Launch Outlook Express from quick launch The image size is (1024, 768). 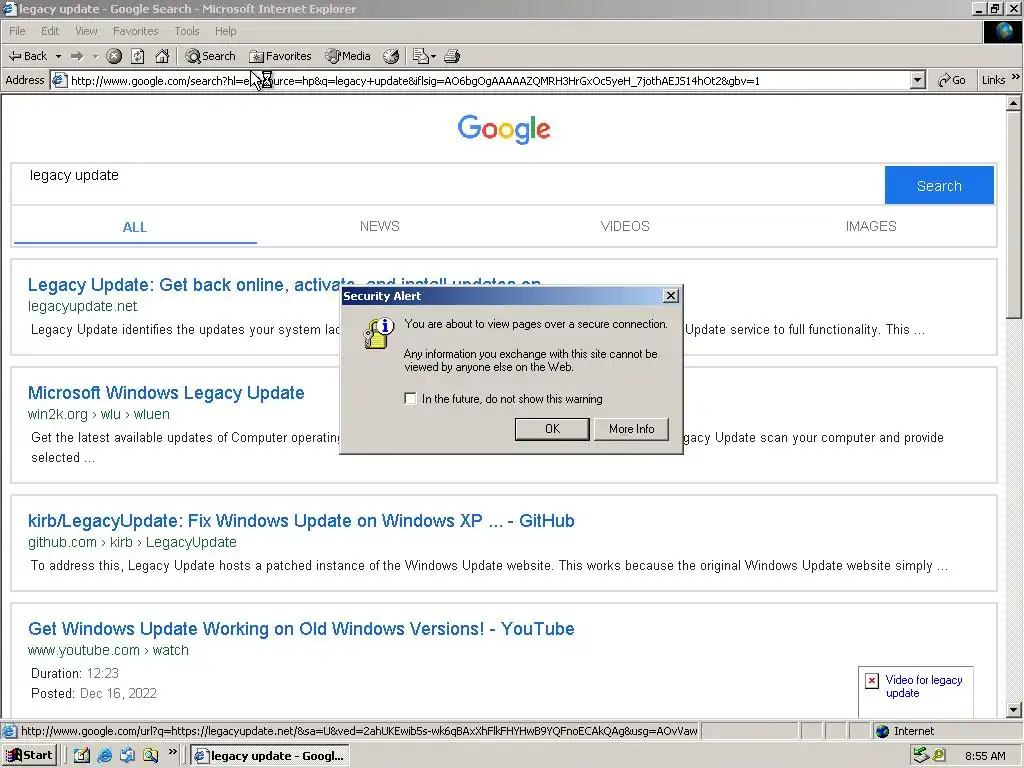[x=127, y=755]
